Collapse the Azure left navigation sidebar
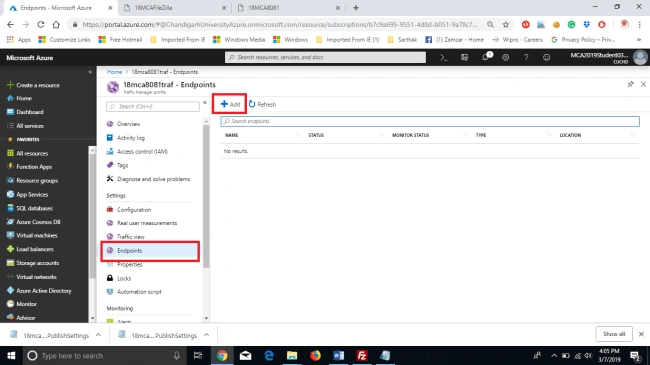The image size is (650, 365). click(x=90, y=72)
